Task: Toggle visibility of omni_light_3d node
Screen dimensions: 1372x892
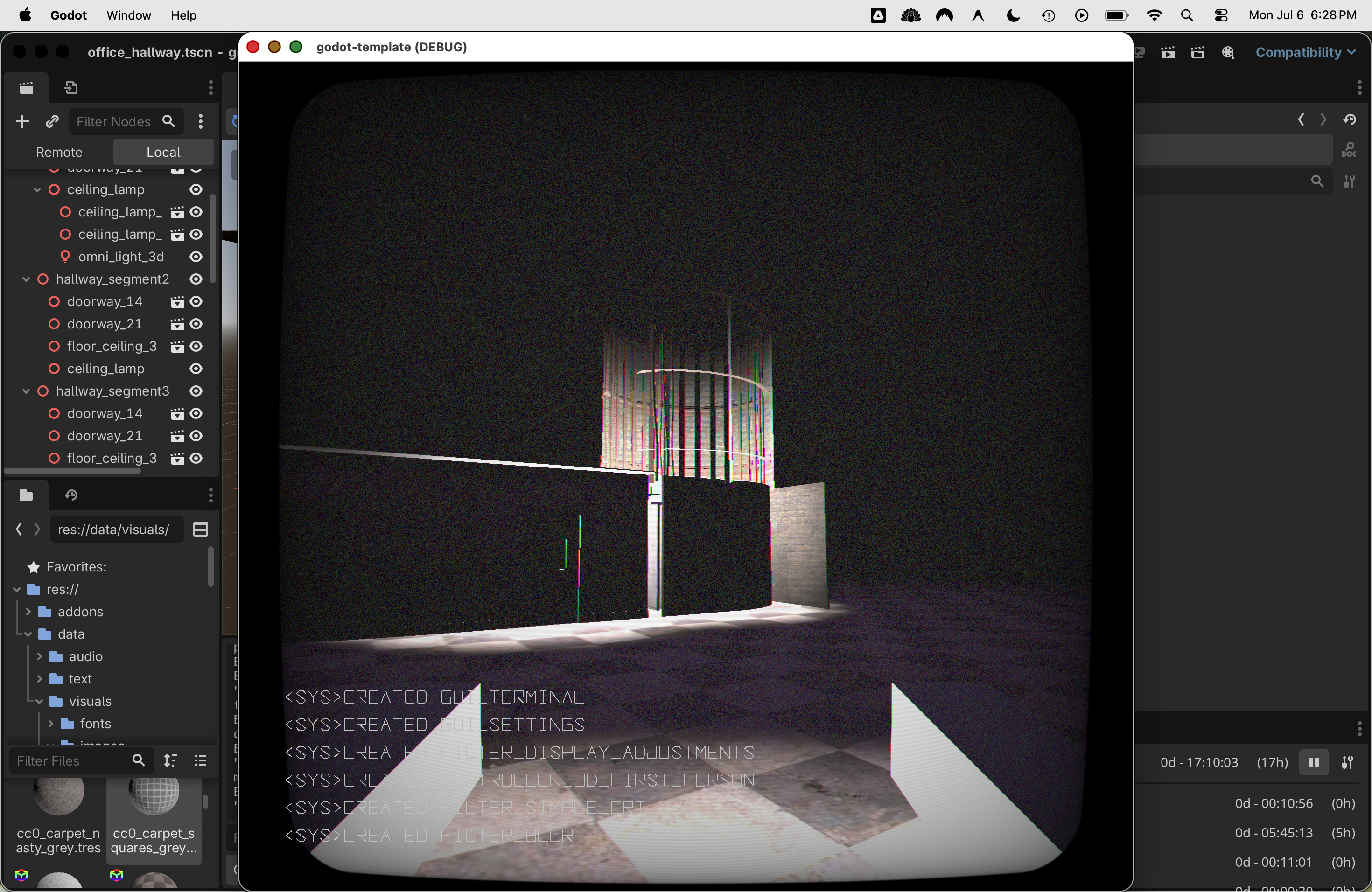Action: click(196, 257)
